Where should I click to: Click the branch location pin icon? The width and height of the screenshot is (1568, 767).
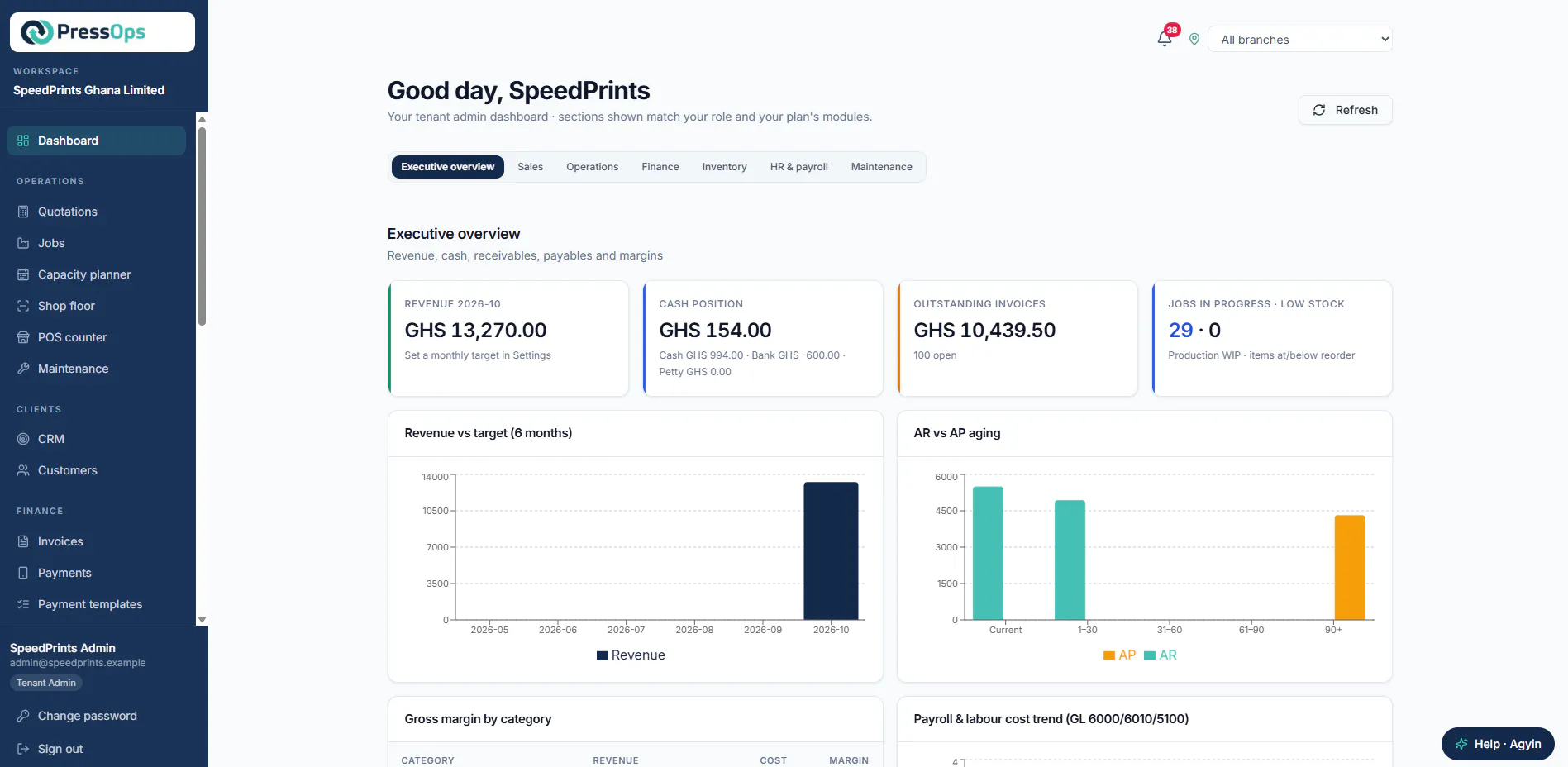click(1194, 39)
